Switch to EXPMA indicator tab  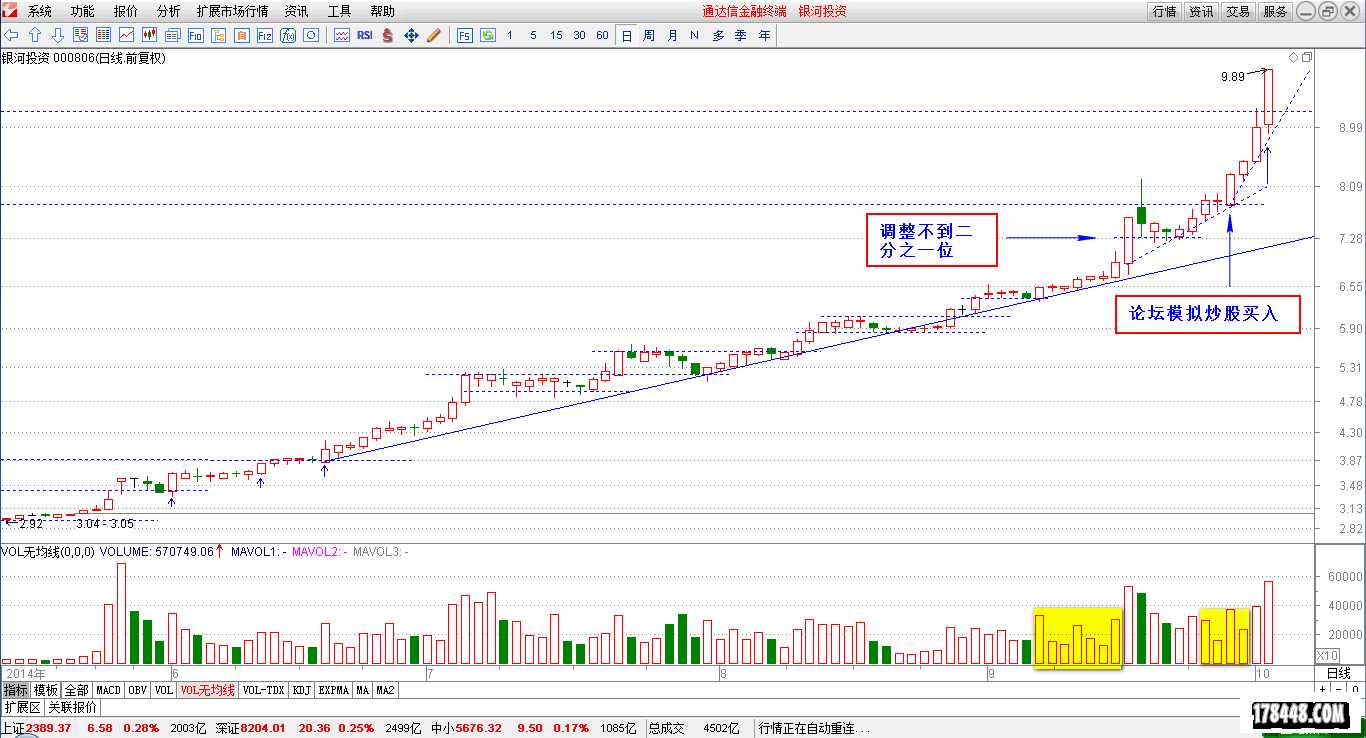click(x=334, y=690)
